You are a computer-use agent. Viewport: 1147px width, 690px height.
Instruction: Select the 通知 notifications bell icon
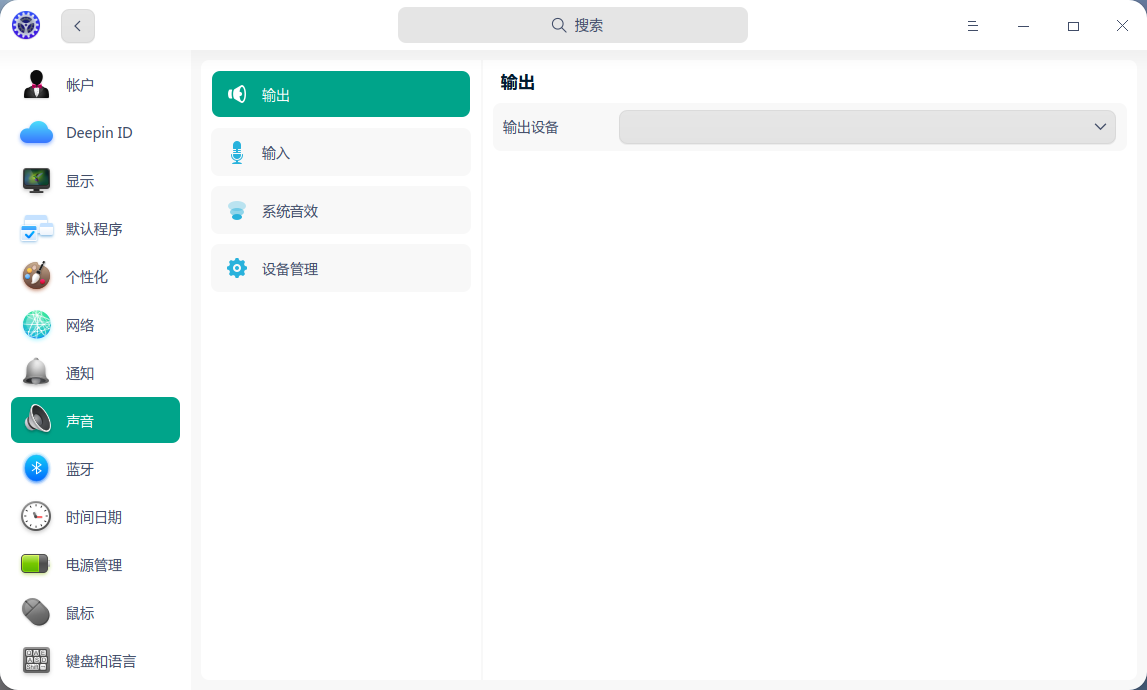(x=36, y=372)
